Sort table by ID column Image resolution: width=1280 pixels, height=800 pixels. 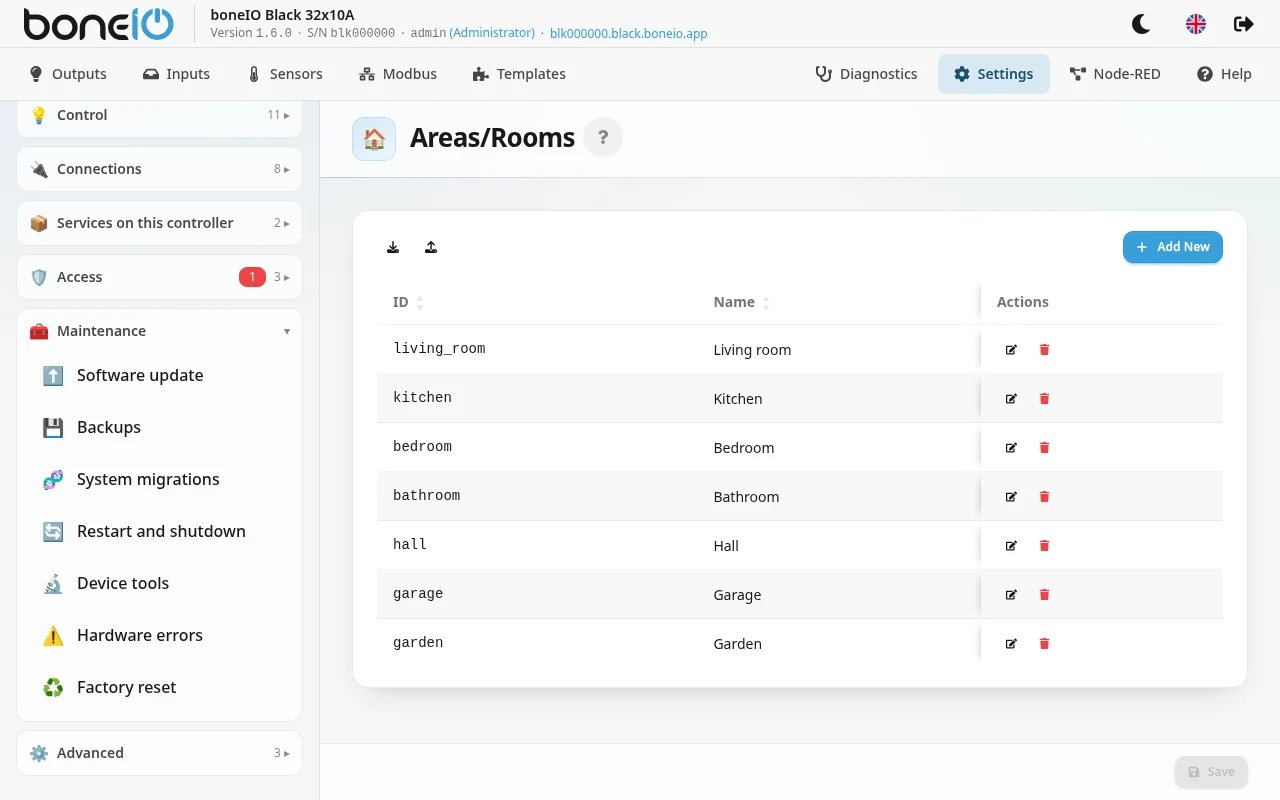(x=408, y=302)
